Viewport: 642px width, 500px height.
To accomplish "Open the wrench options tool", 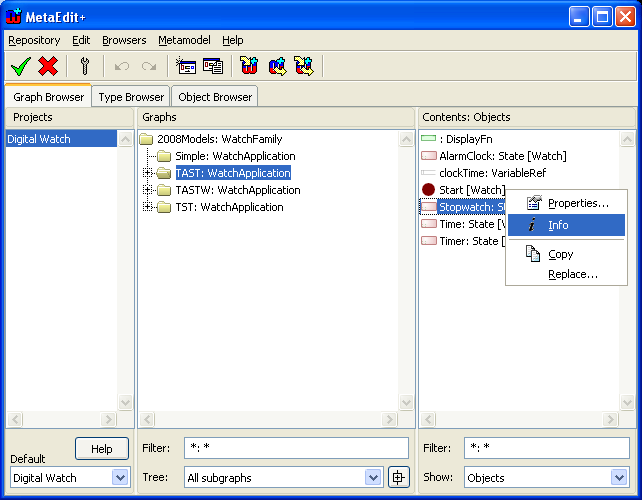I will [85, 66].
